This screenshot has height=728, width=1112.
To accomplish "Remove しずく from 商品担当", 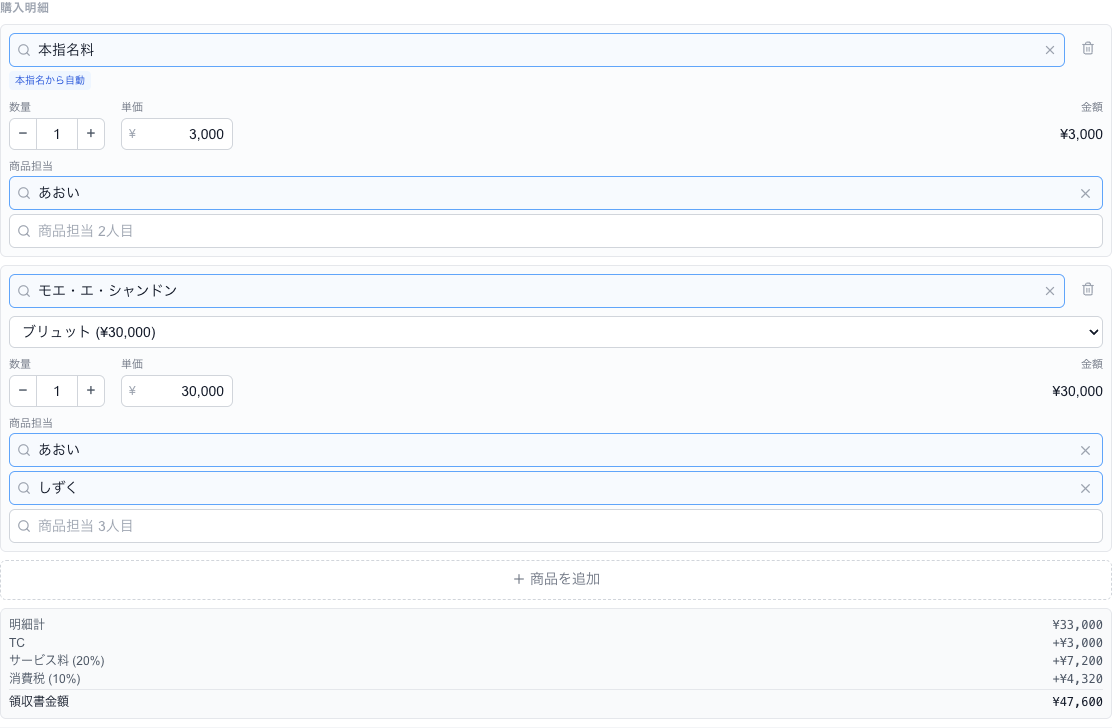I will (x=1085, y=488).
